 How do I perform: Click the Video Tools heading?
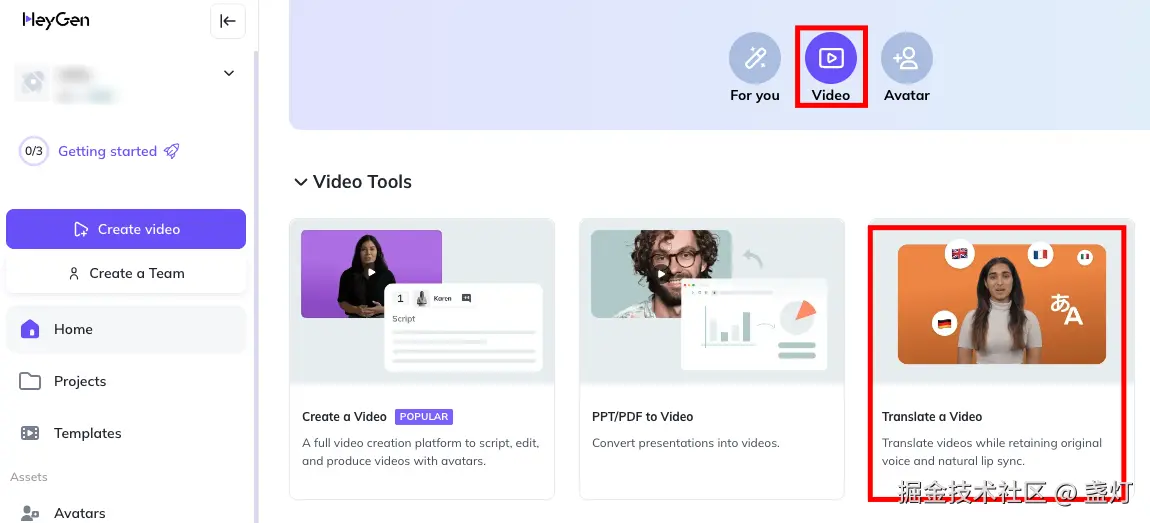pos(362,182)
